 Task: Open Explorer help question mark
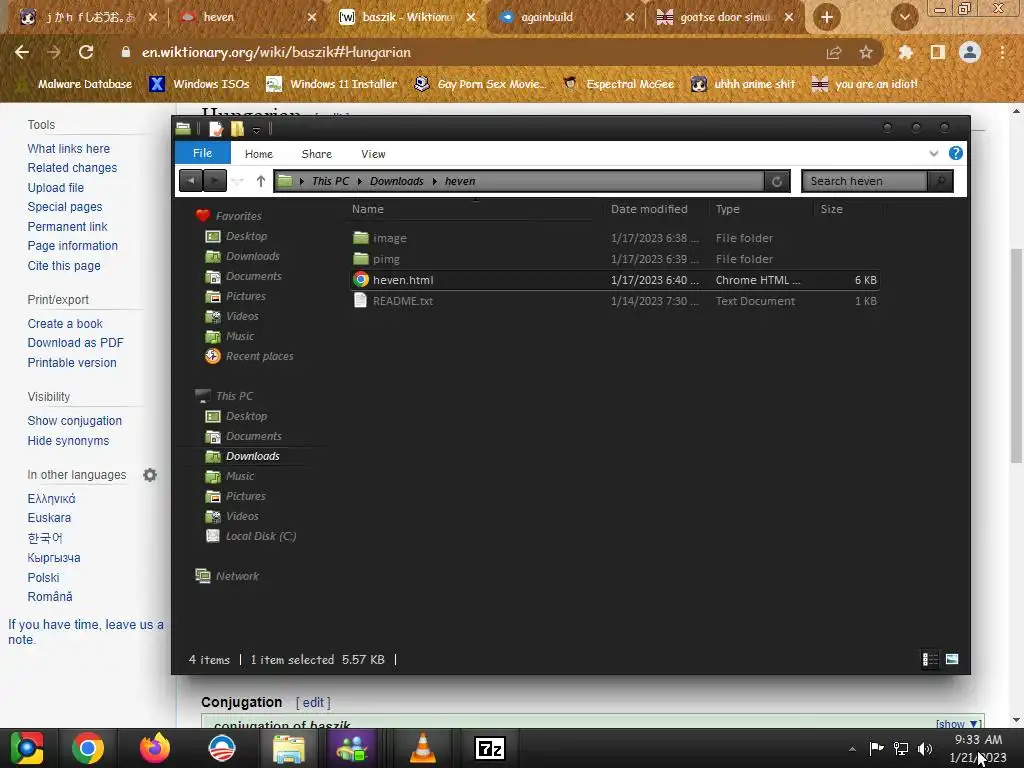[x=955, y=153]
